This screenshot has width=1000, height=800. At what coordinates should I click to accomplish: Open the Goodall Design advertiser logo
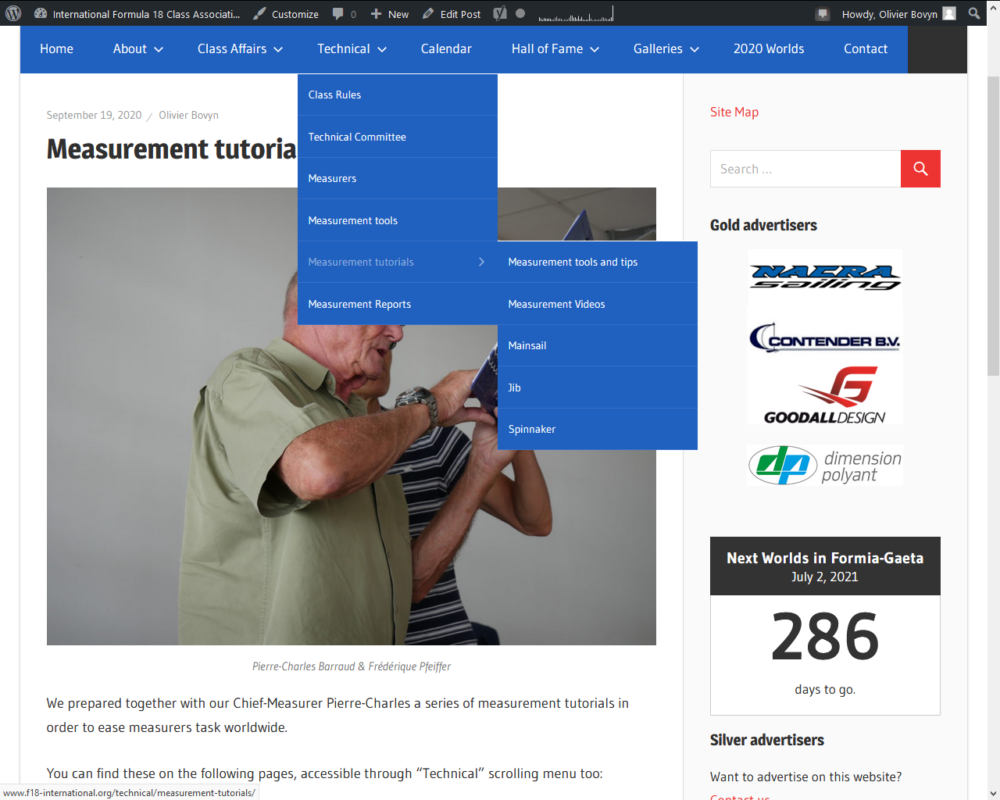point(825,395)
